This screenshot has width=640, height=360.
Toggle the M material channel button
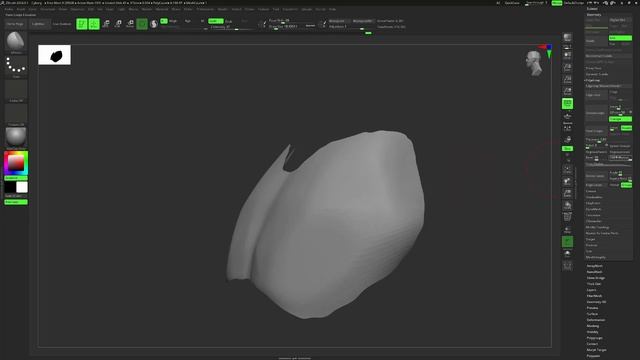click(x=202, y=21)
